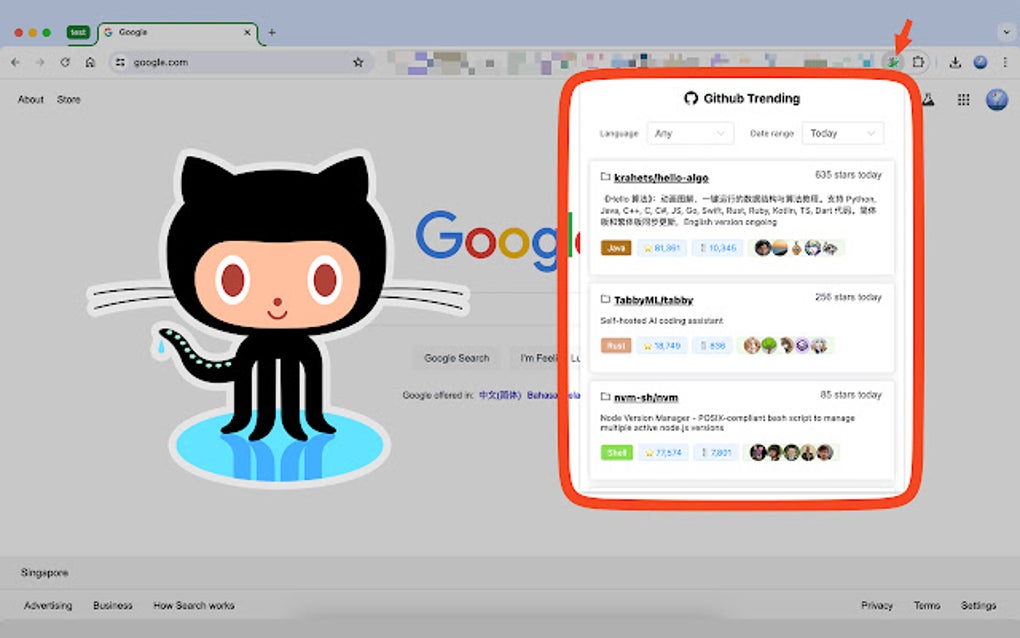Open the Extensions puzzle piece menu
Viewport: 1020px width, 638px height.
pyautogui.click(x=918, y=62)
